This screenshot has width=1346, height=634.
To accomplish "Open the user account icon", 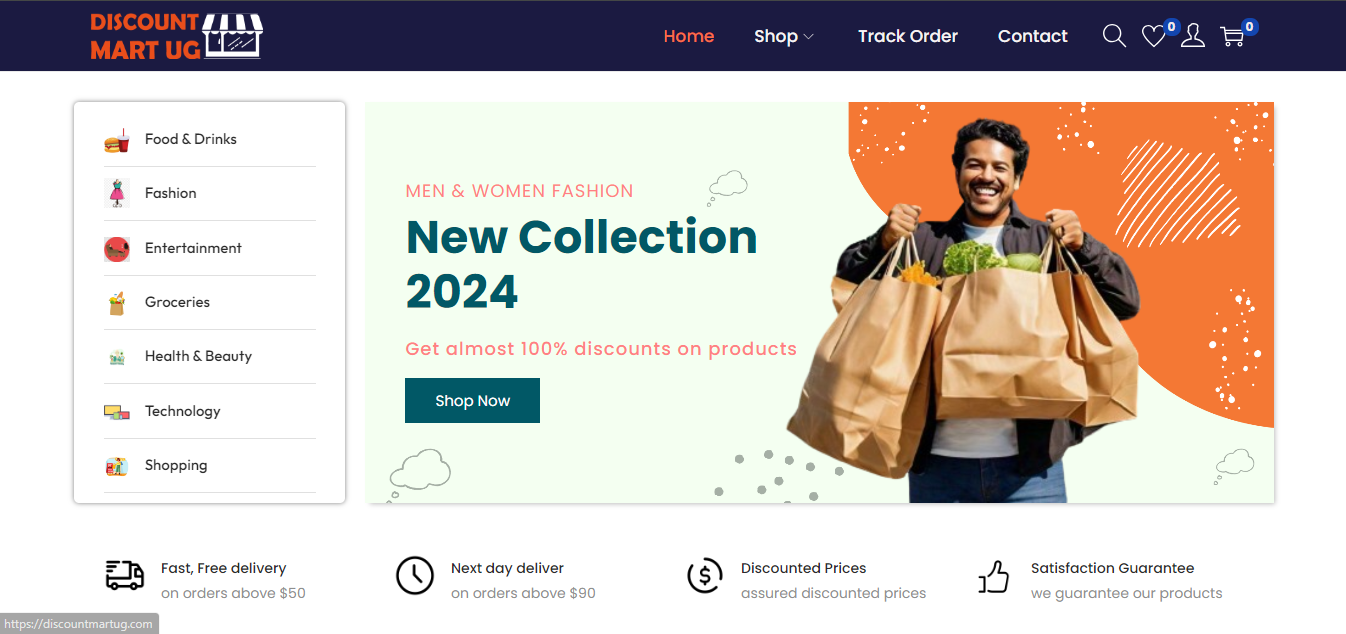I will point(1193,36).
